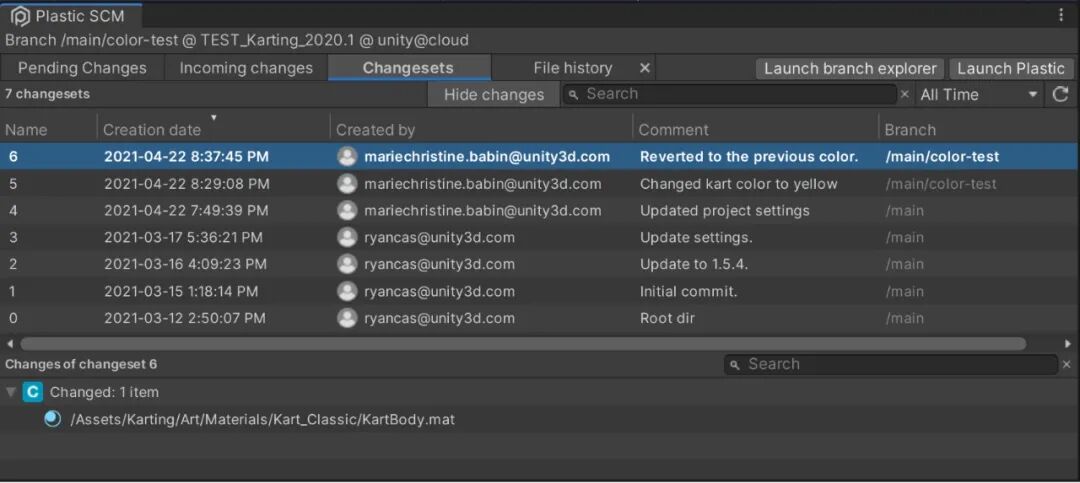Click Launch branch explorer button
Image resolution: width=1080 pixels, height=483 pixels.
click(850, 68)
